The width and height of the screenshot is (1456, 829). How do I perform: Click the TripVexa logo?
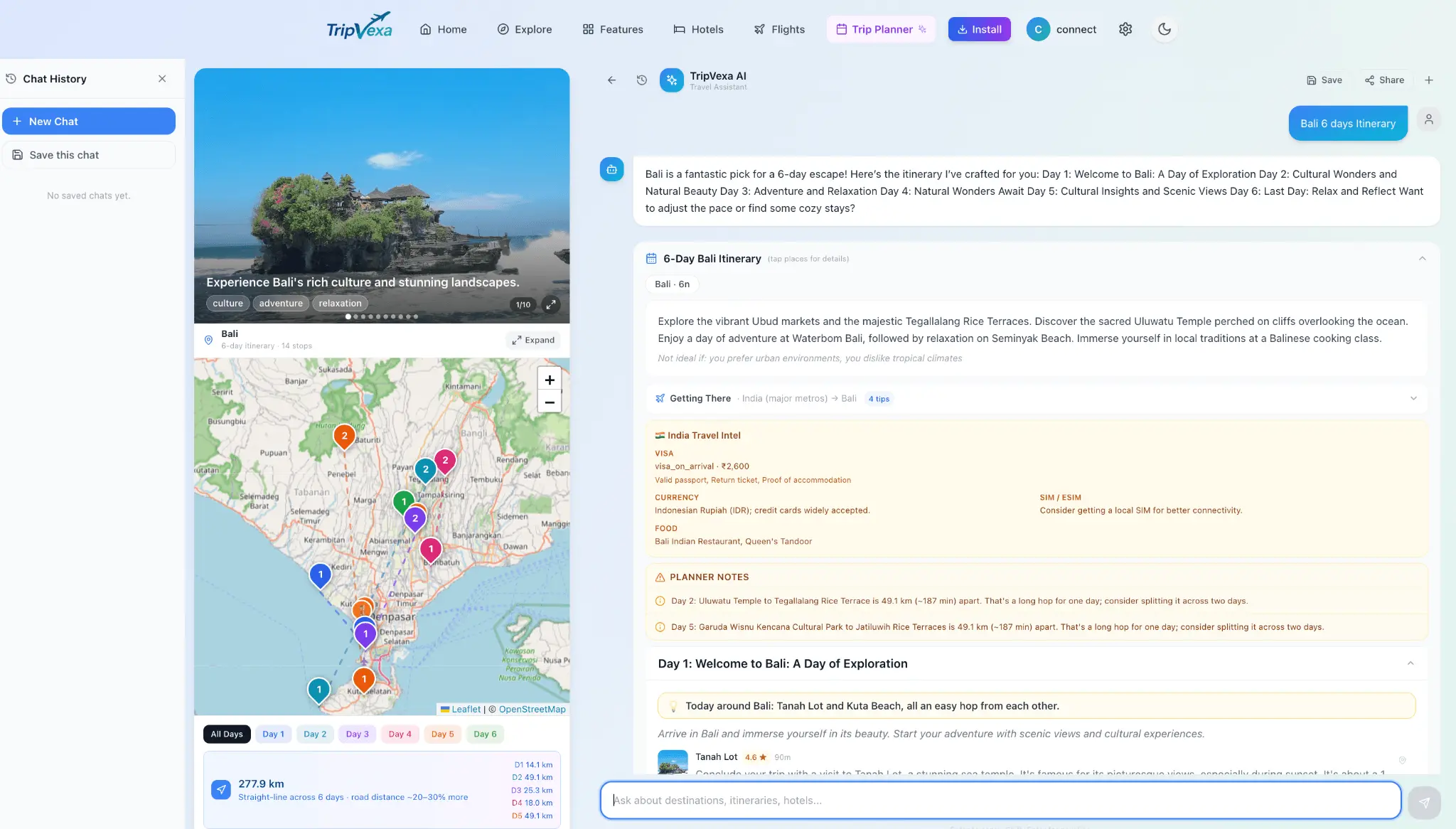pos(359,26)
